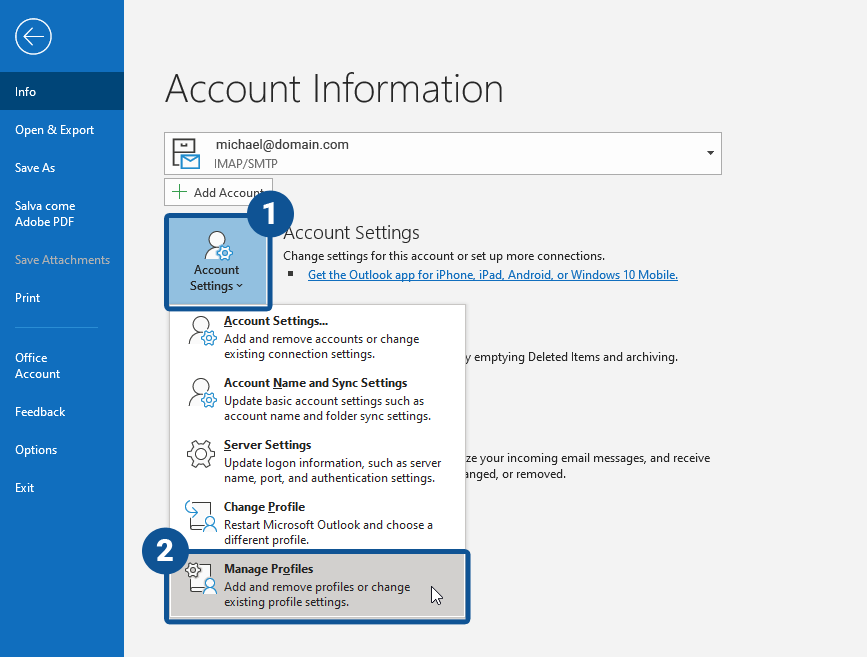The height and width of the screenshot is (657, 867).
Task: Choose Manage Profiles menu item
Action: click(317, 586)
